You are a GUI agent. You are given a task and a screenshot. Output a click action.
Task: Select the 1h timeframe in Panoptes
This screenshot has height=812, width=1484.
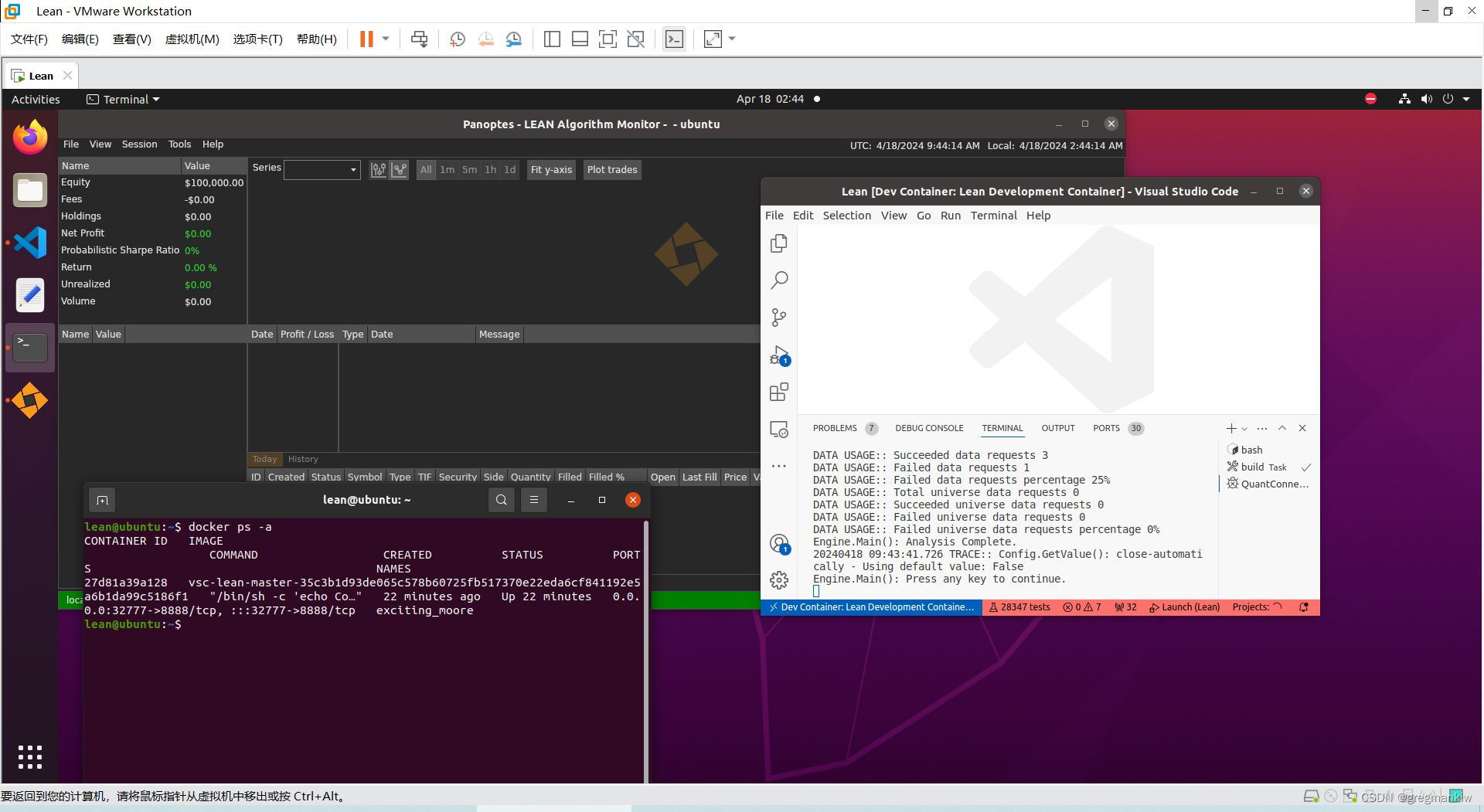click(x=490, y=170)
